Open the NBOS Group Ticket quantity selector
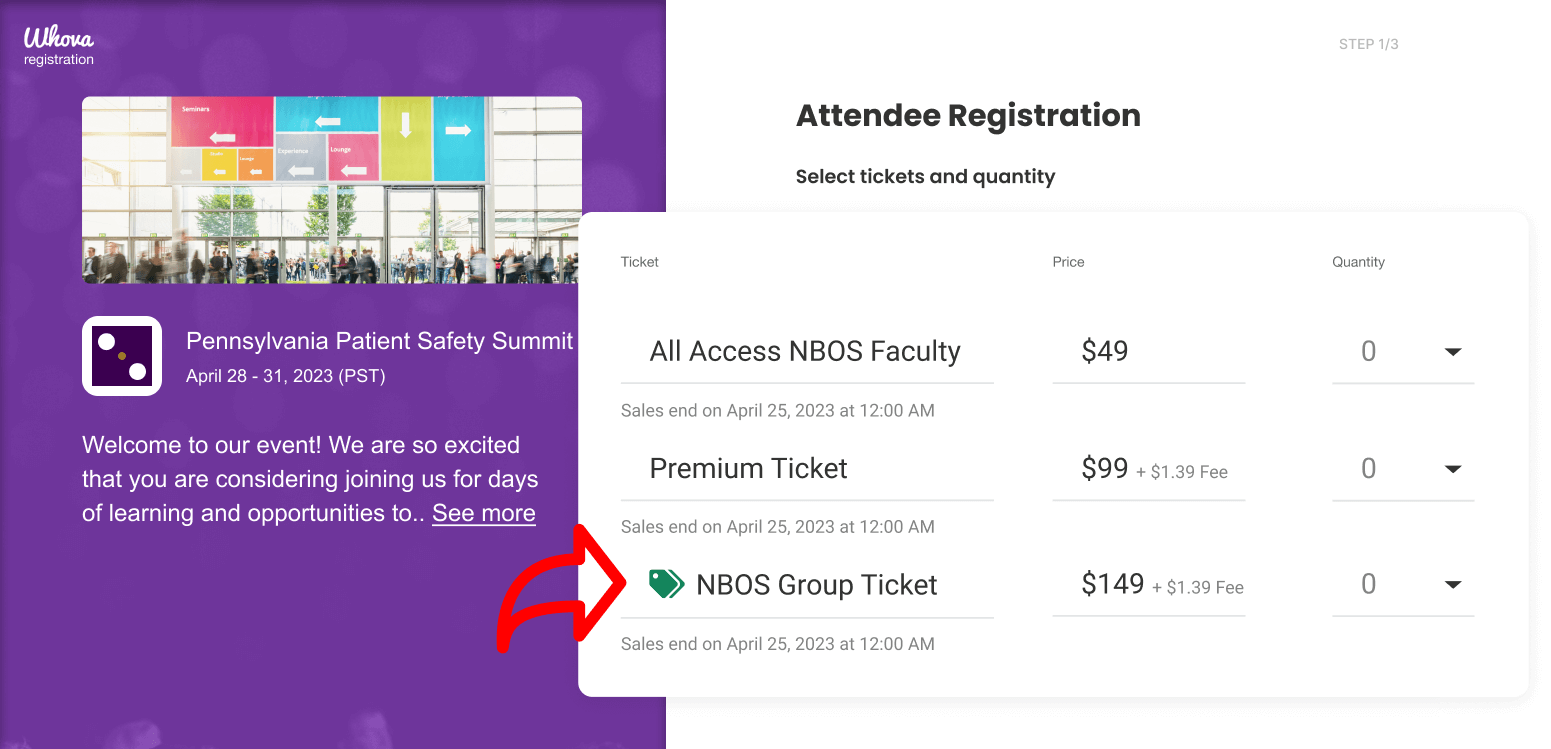Viewport: 1551px width, 749px height. tap(1452, 585)
